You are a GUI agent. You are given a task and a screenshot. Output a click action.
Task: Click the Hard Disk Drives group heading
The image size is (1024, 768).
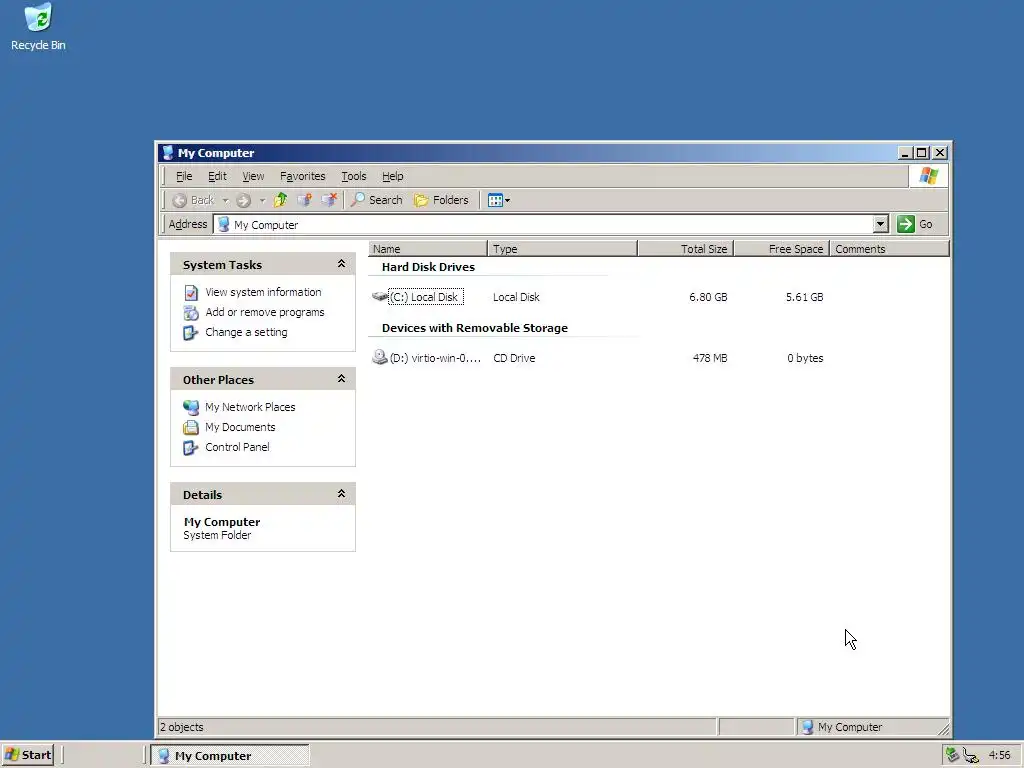(x=428, y=267)
